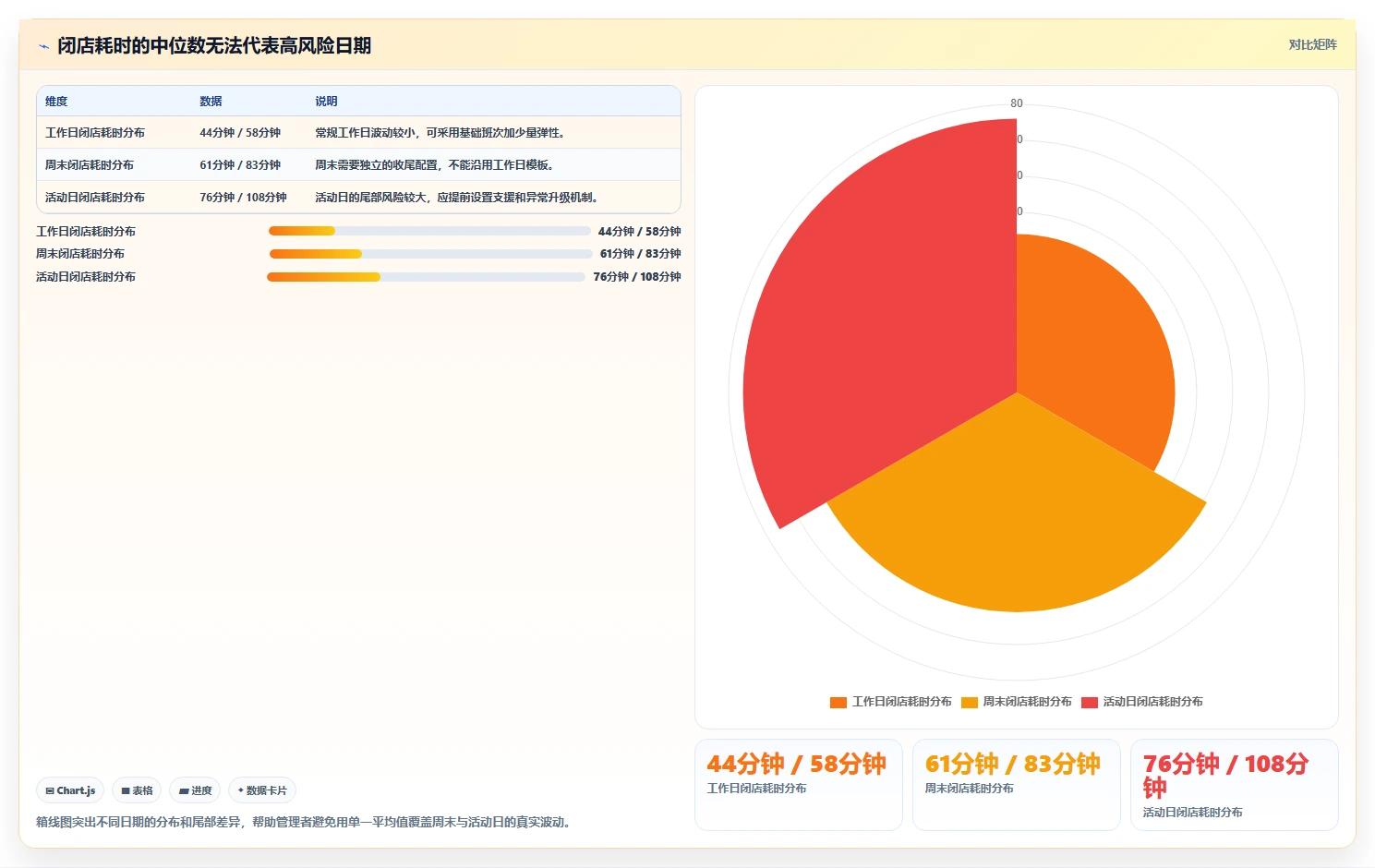The height and width of the screenshot is (868, 1375).
Task: Click the 数据 column header
Action: pos(211,102)
